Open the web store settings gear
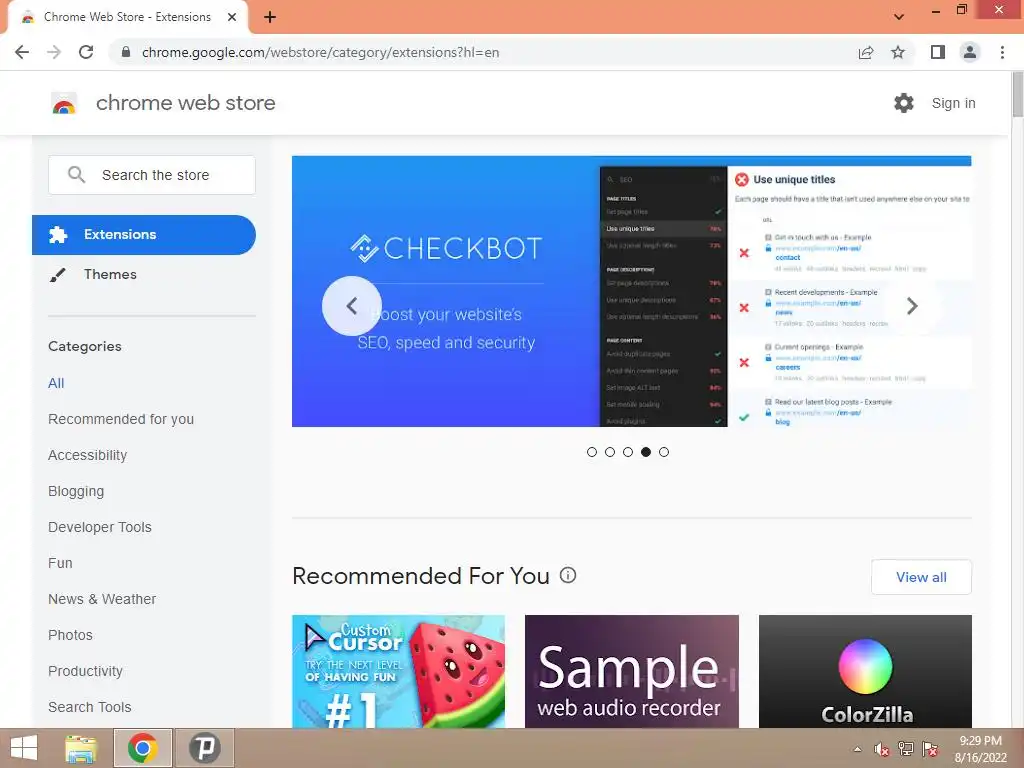 point(904,103)
